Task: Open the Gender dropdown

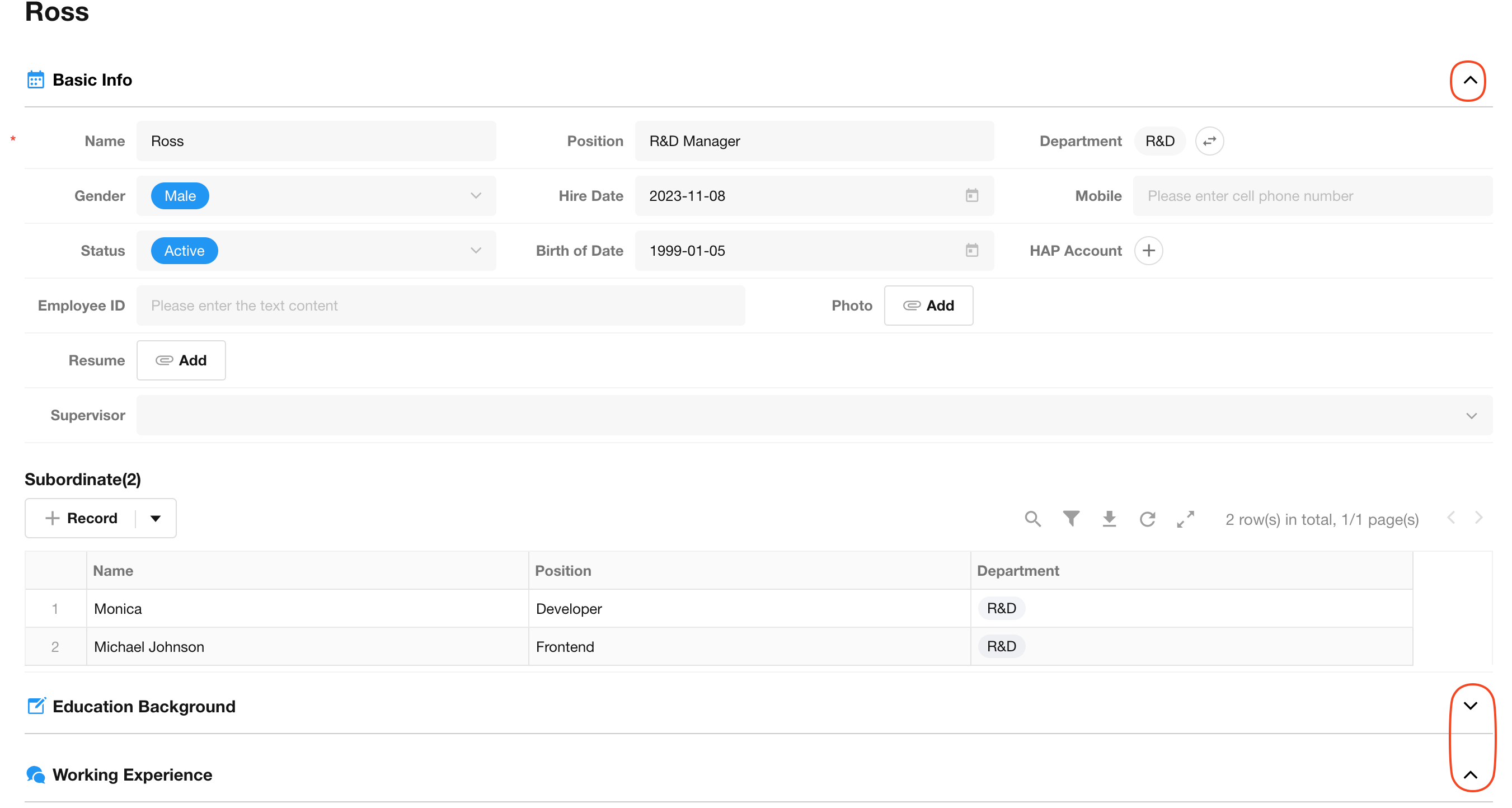Action: [x=476, y=195]
